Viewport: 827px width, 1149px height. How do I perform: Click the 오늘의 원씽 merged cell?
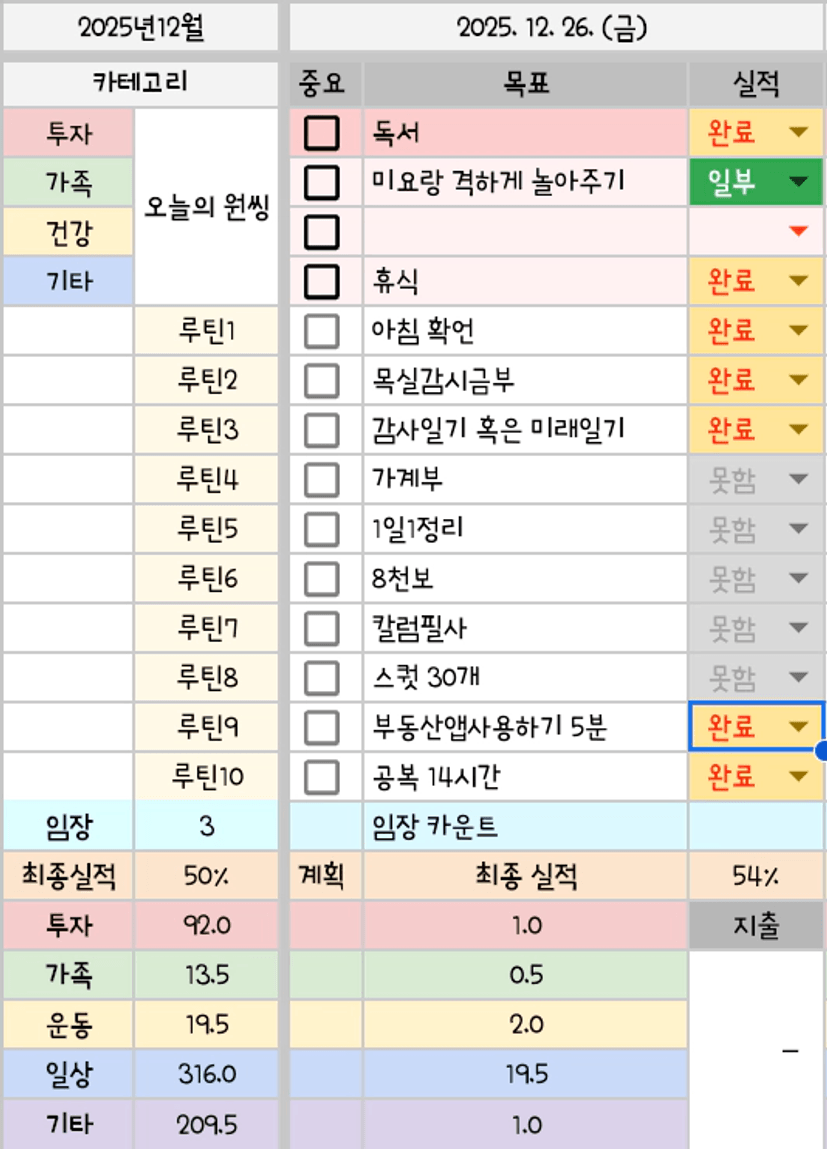pos(206,208)
